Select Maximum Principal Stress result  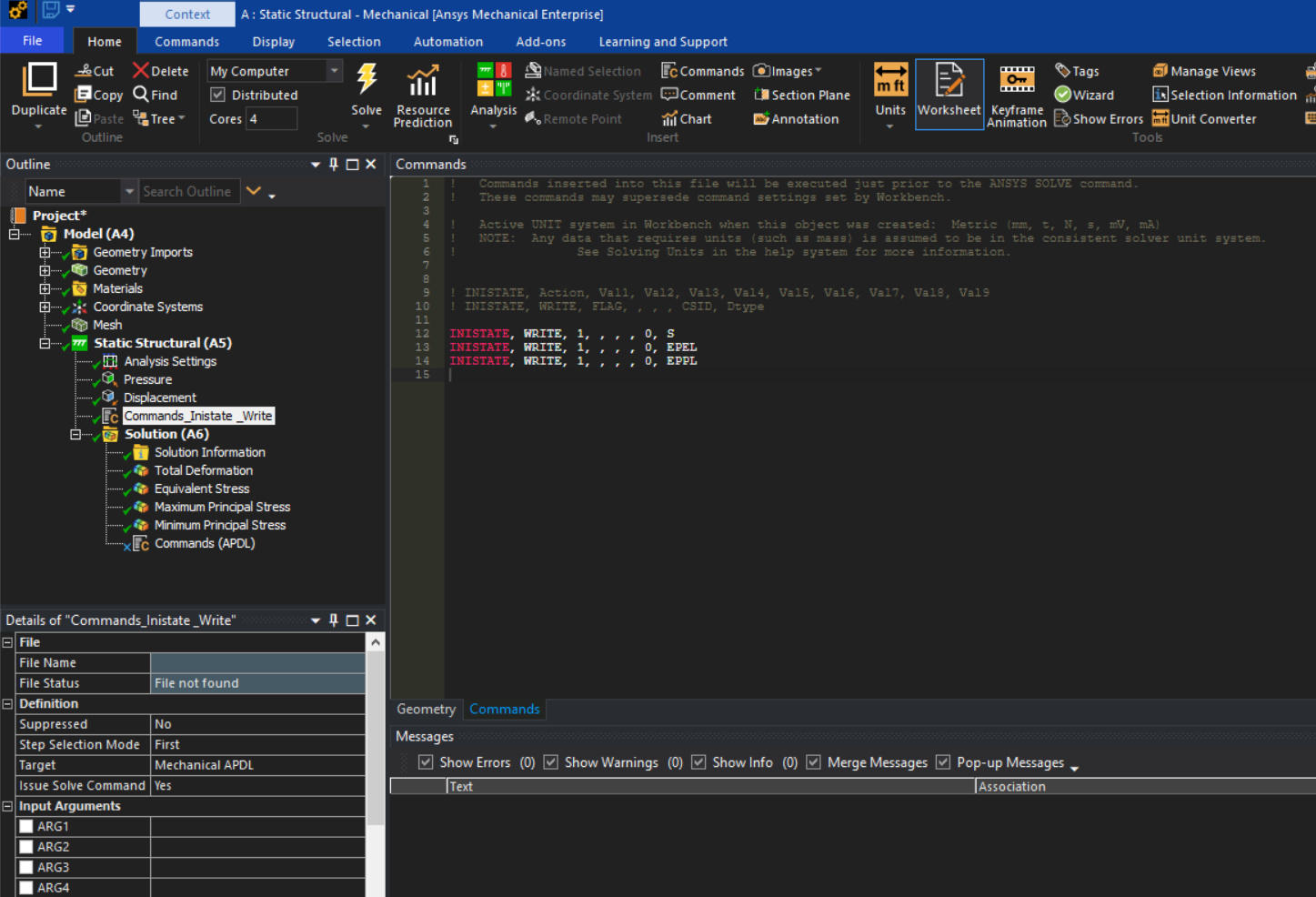(222, 507)
